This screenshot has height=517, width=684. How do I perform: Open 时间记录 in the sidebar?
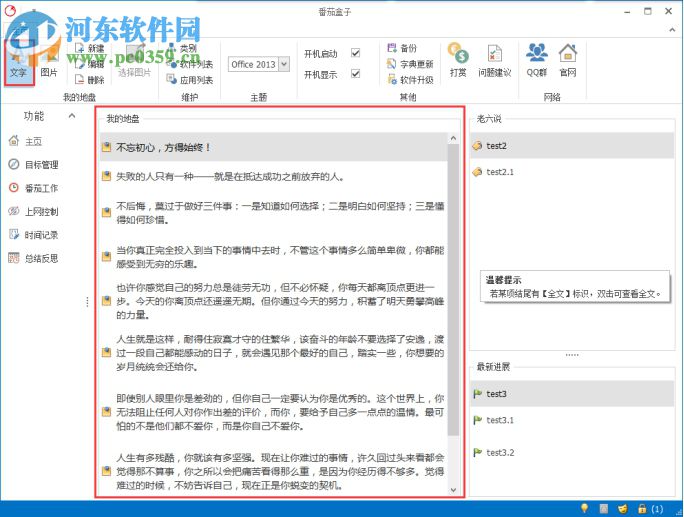coord(33,235)
